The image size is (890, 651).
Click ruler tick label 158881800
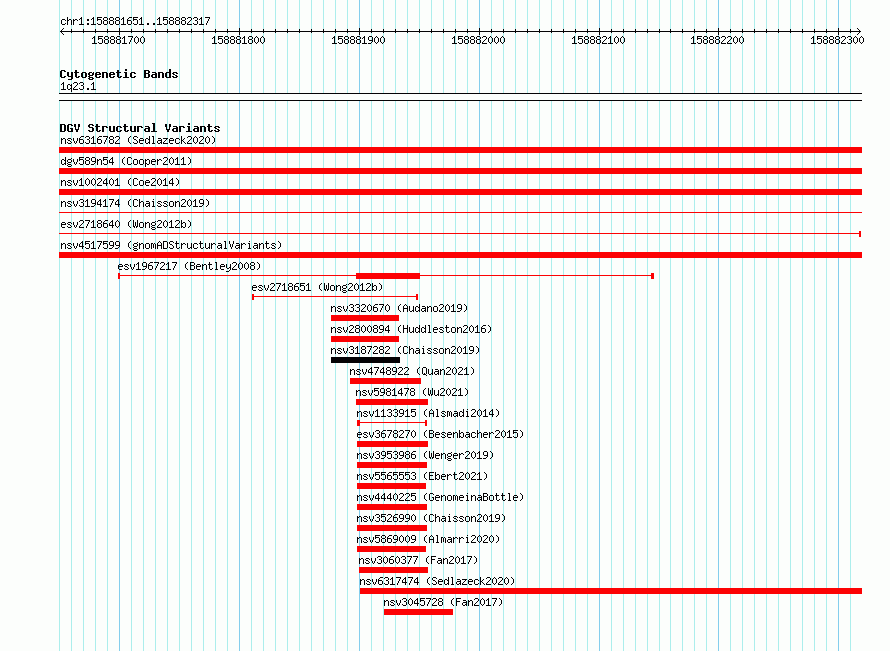tap(238, 40)
